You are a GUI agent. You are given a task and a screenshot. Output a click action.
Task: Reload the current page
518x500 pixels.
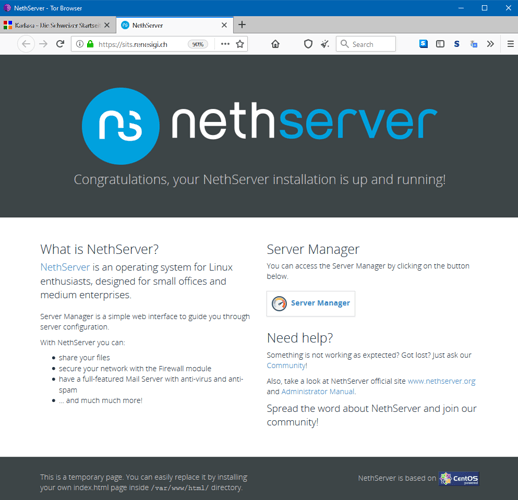point(60,44)
